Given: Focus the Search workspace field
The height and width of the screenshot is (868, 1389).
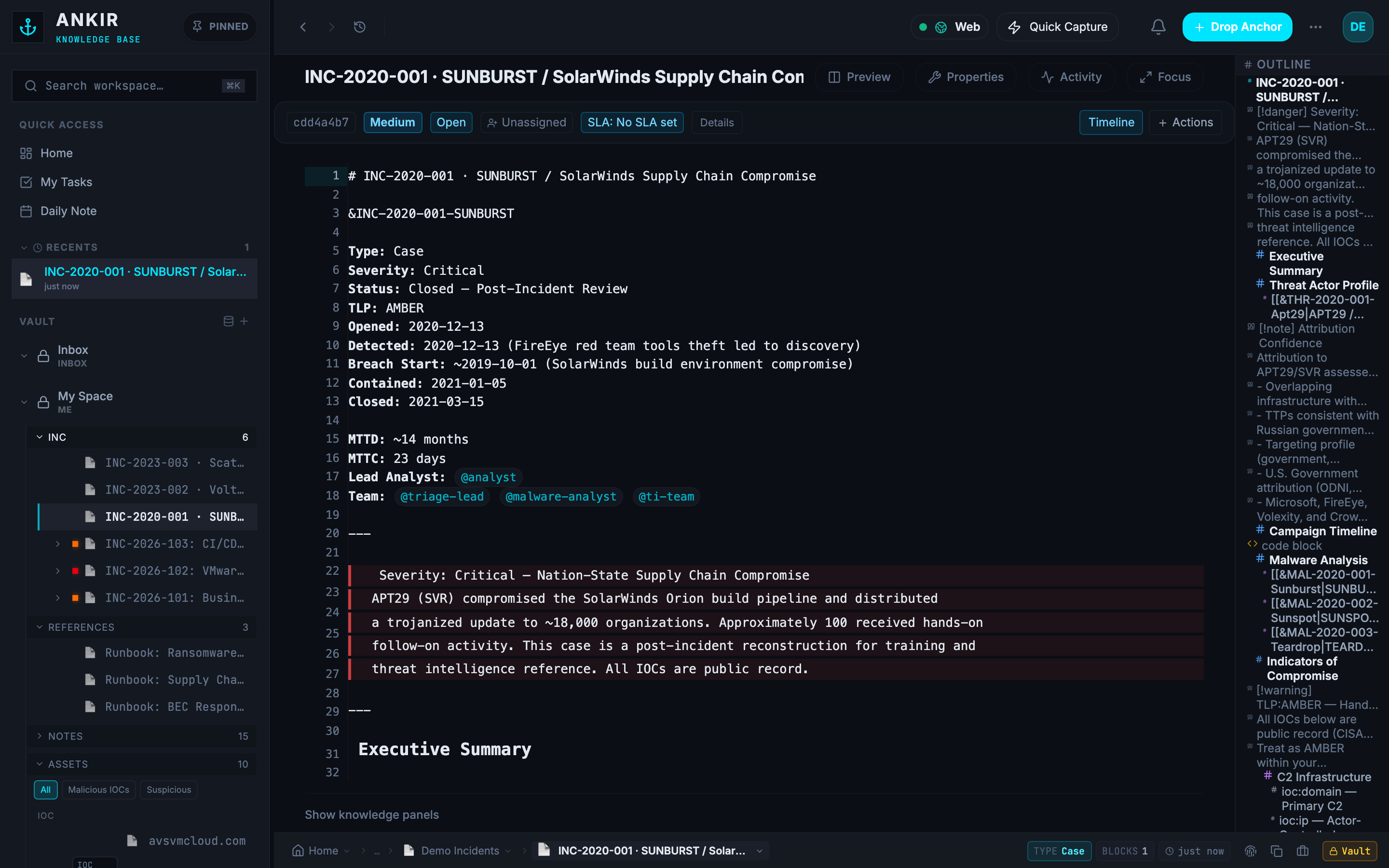Looking at the screenshot, I should pyautogui.click(x=134, y=85).
